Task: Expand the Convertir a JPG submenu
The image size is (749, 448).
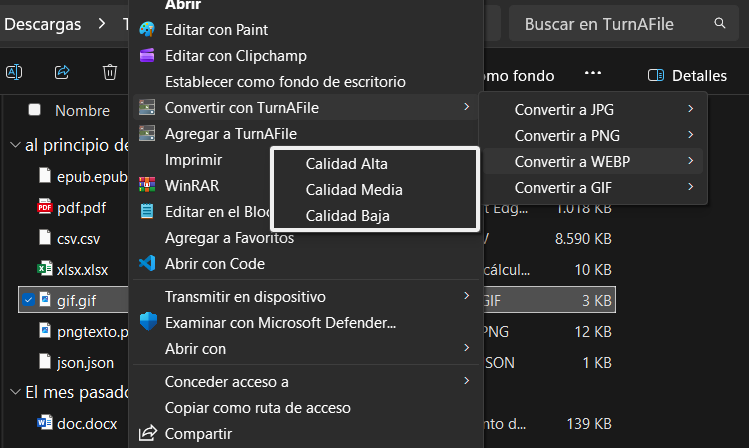Action: tap(600, 109)
